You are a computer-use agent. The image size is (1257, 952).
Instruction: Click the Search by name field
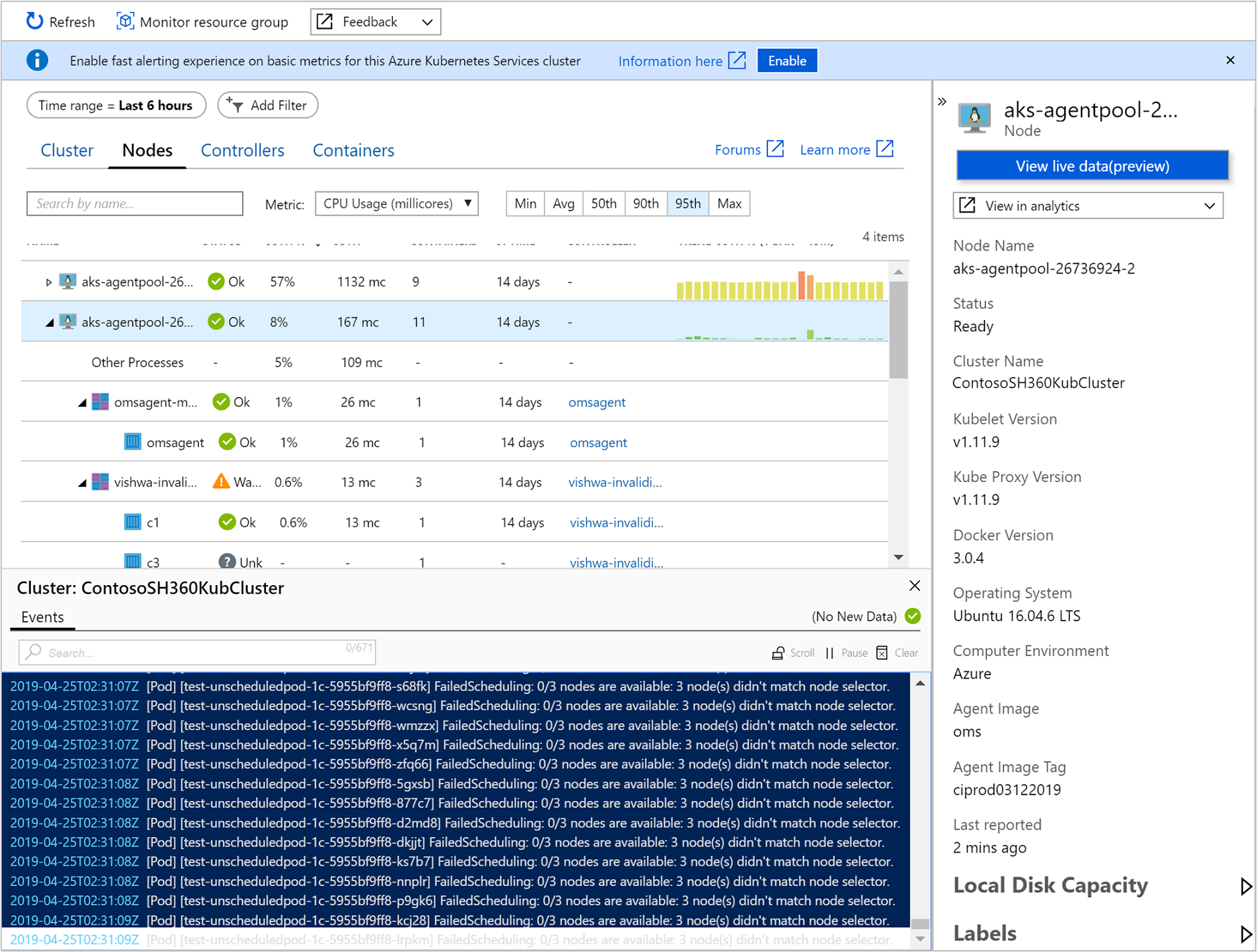135,204
